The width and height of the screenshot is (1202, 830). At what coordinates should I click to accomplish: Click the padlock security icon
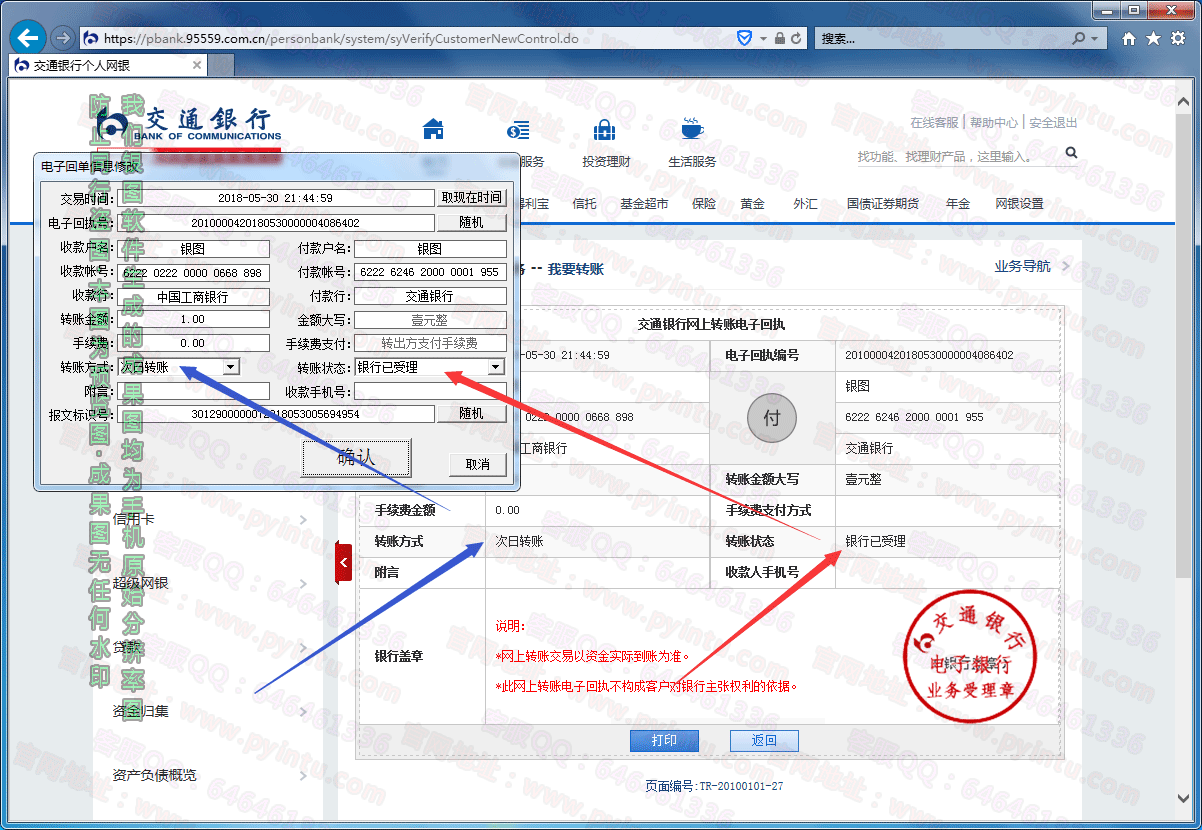click(x=779, y=38)
